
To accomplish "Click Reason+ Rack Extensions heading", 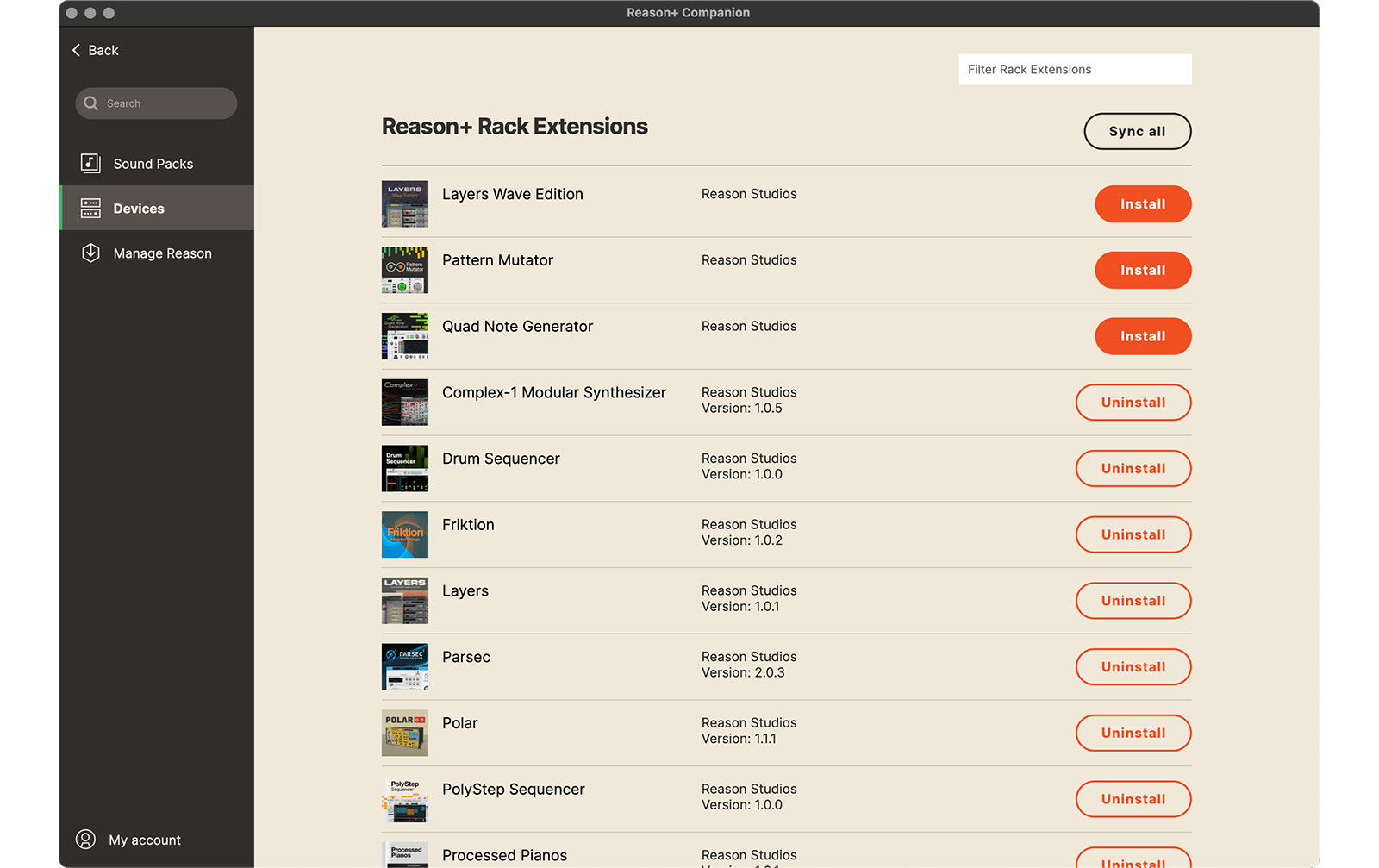I will click(515, 126).
